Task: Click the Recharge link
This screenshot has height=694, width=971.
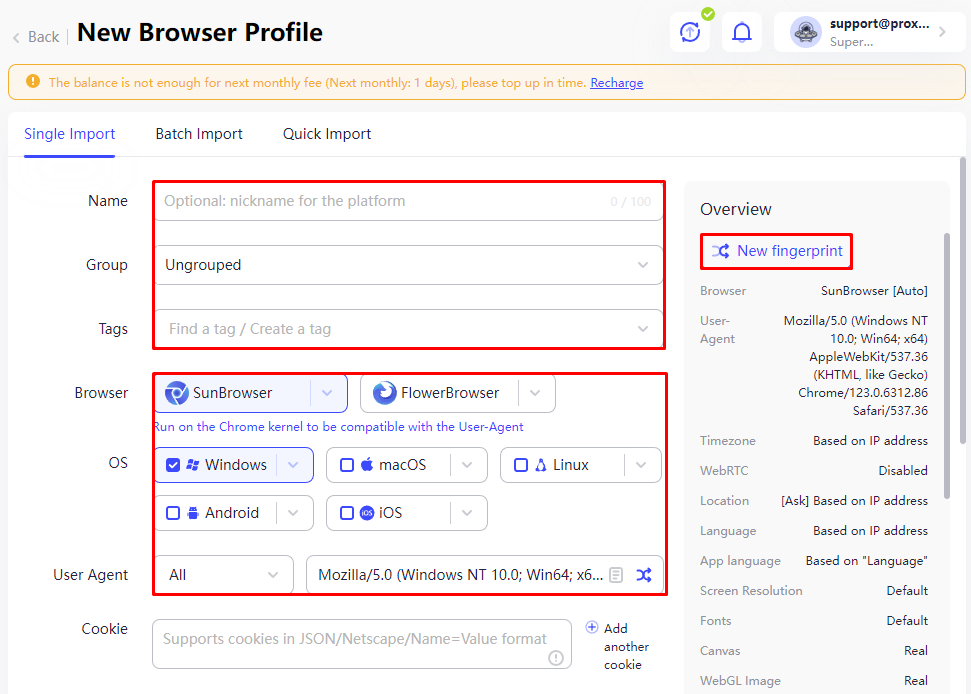Action: coord(617,82)
